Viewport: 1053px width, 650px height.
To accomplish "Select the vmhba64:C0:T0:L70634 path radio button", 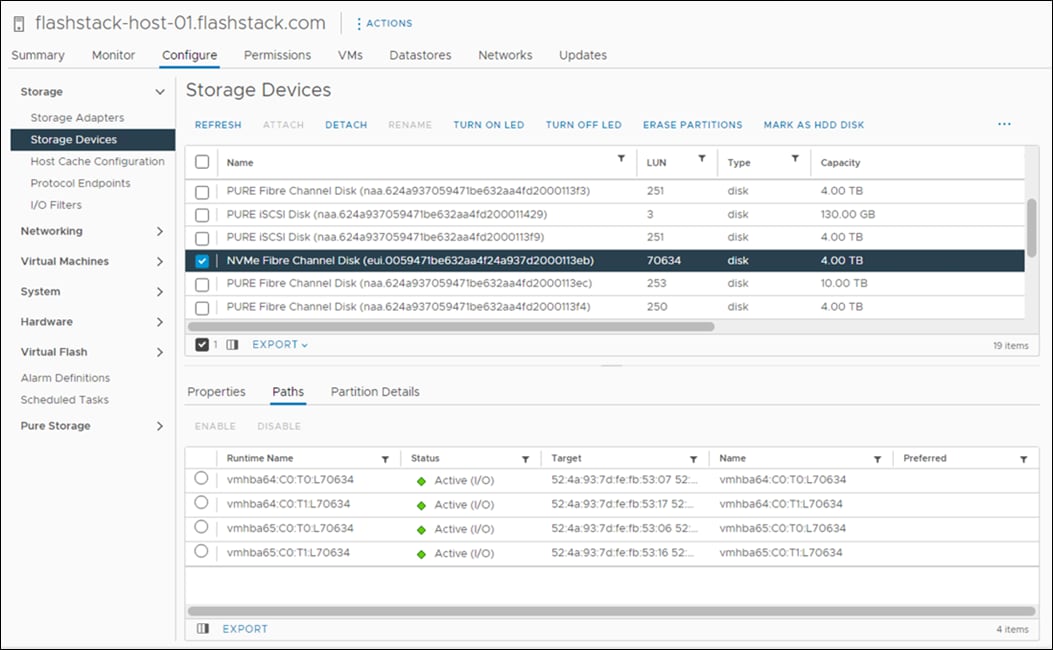I will pyautogui.click(x=201, y=480).
